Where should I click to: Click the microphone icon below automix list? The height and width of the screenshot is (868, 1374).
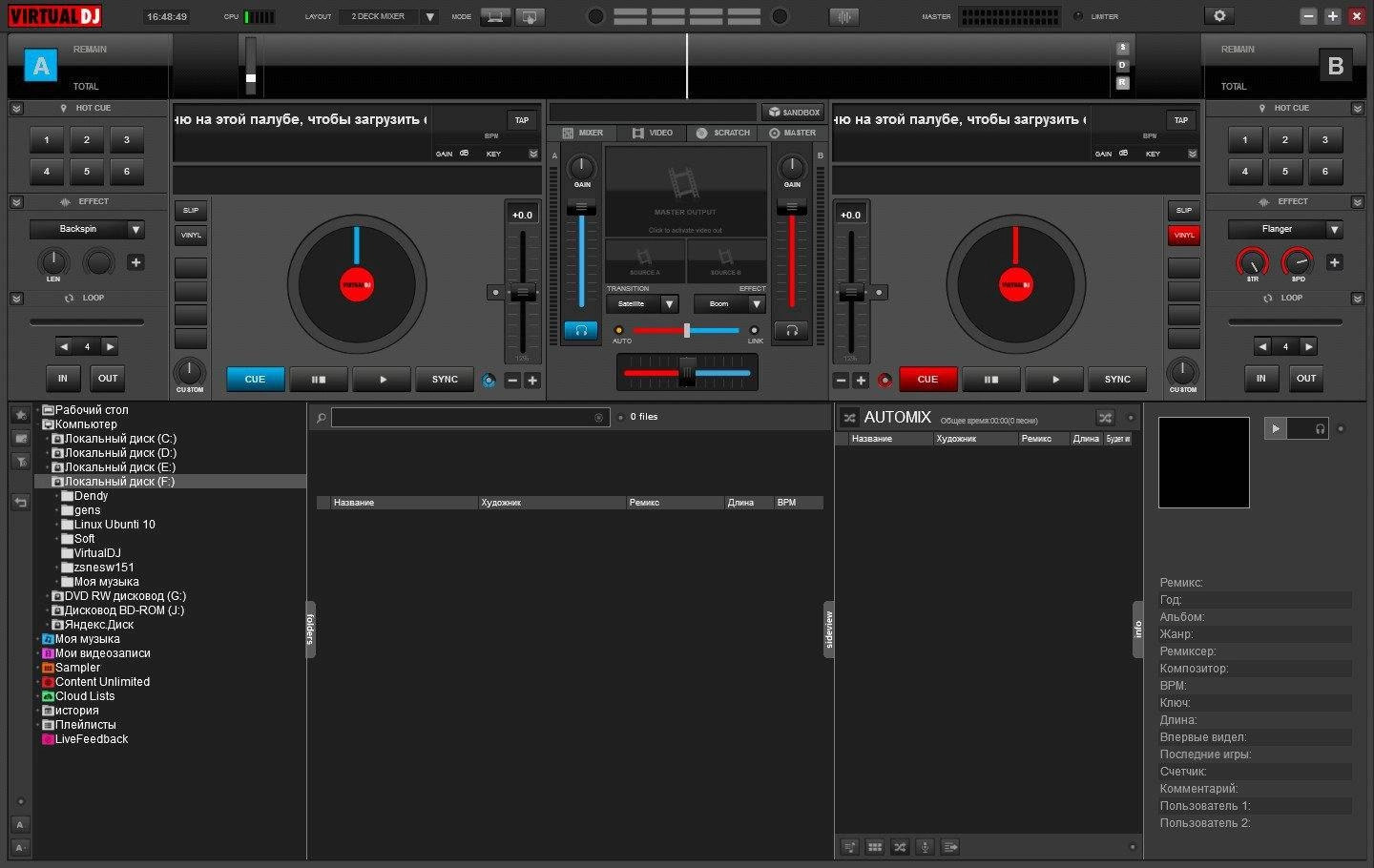pos(924,847)
